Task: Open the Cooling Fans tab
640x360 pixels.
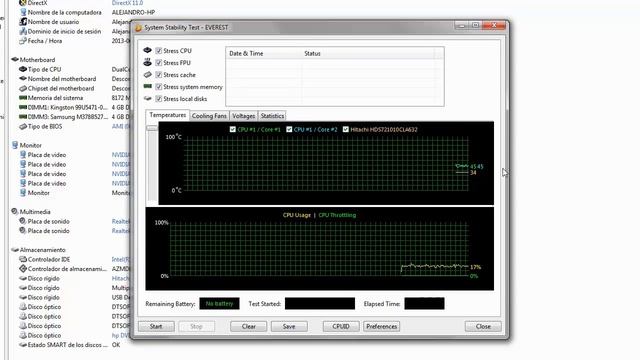Action: 209,116
